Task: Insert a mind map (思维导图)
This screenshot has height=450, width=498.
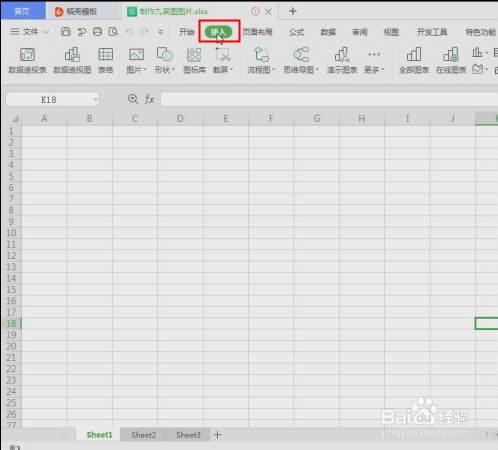Action: (301, 60)
